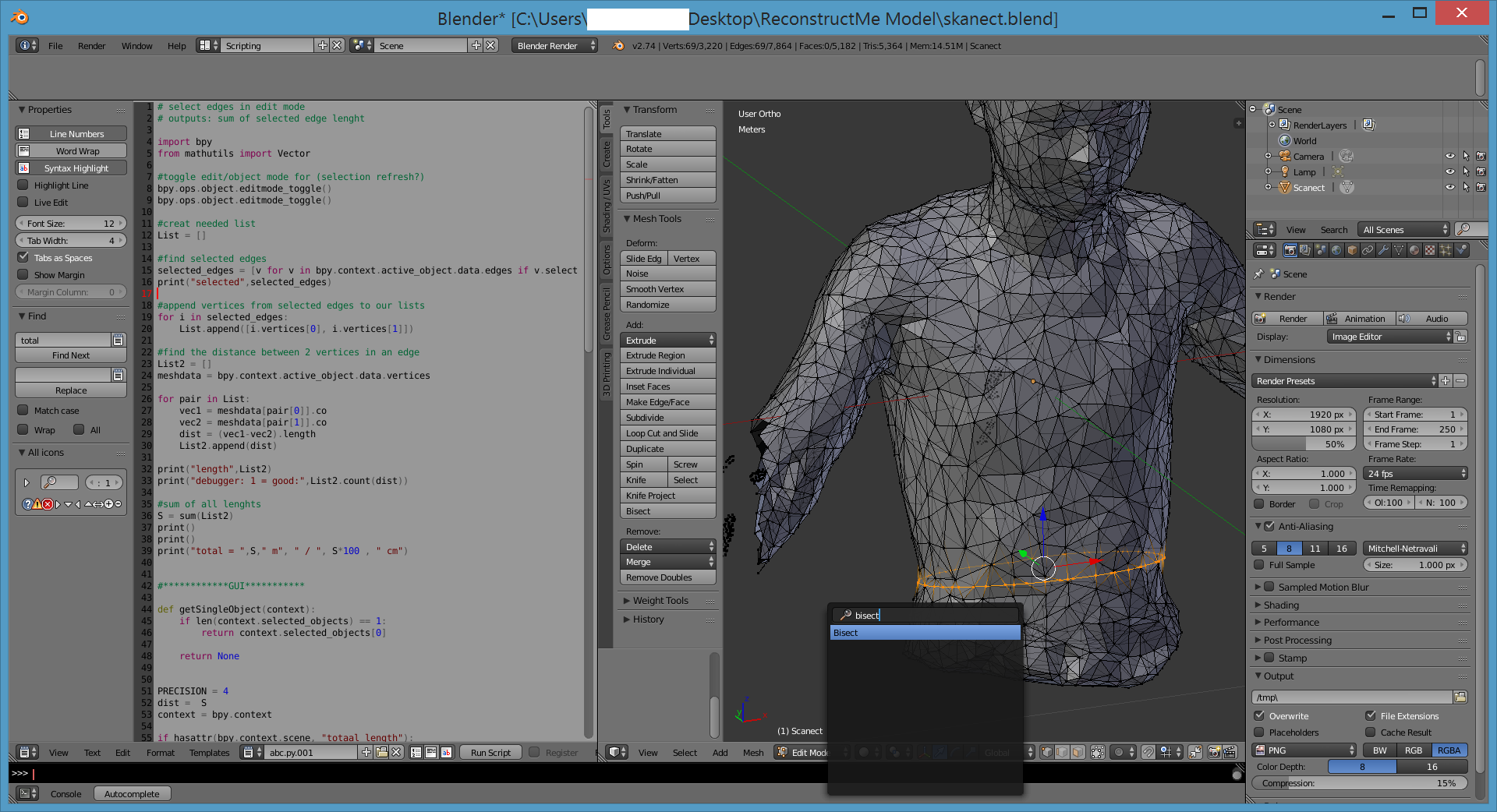Image resolution: width=1497 pixels, height=812 pixels.
Task: Toggle Highlight Line checkbox
Action: pos(23,185)
